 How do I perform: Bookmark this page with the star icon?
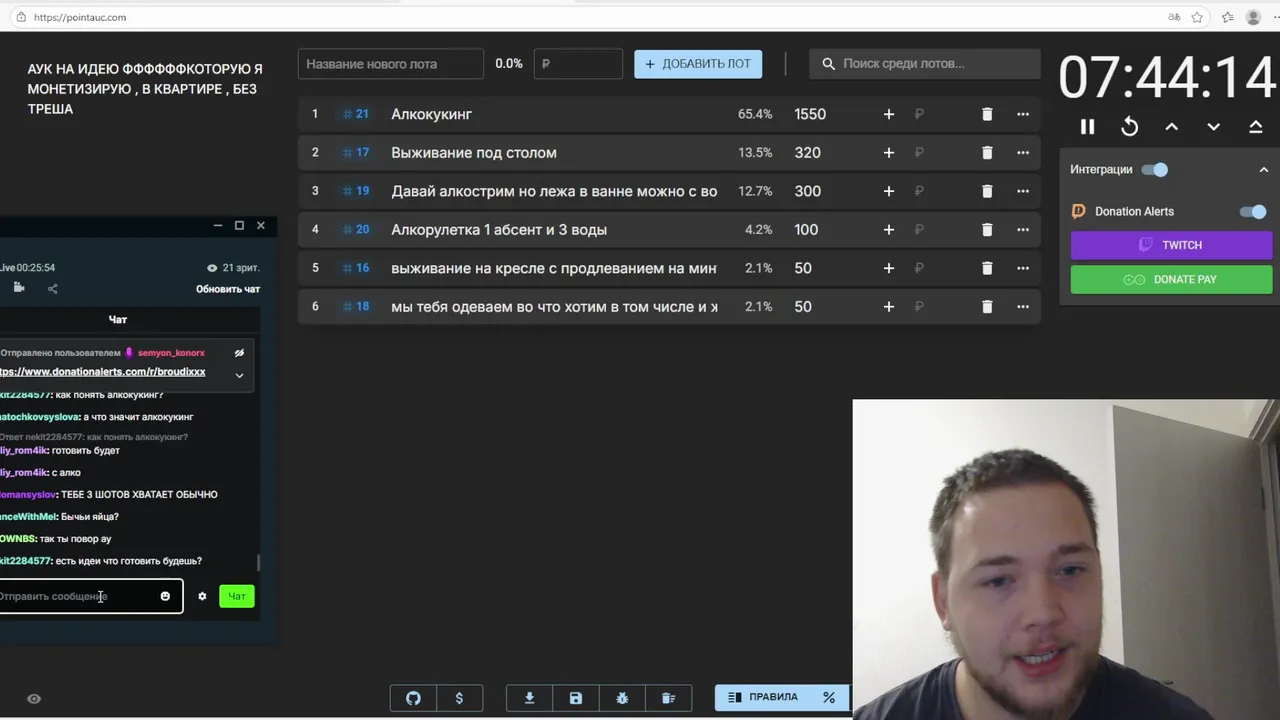point(1197,17)
